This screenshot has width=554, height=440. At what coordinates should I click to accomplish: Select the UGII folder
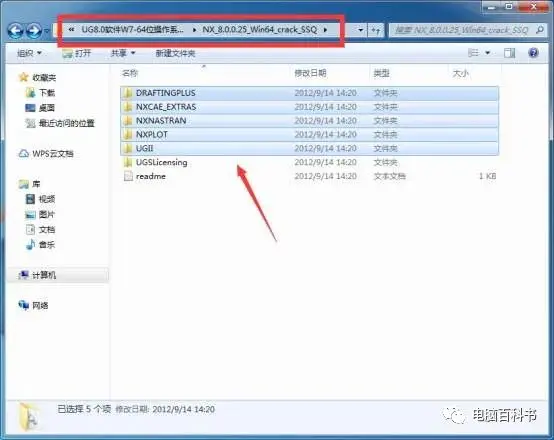[x=310, y=148]
